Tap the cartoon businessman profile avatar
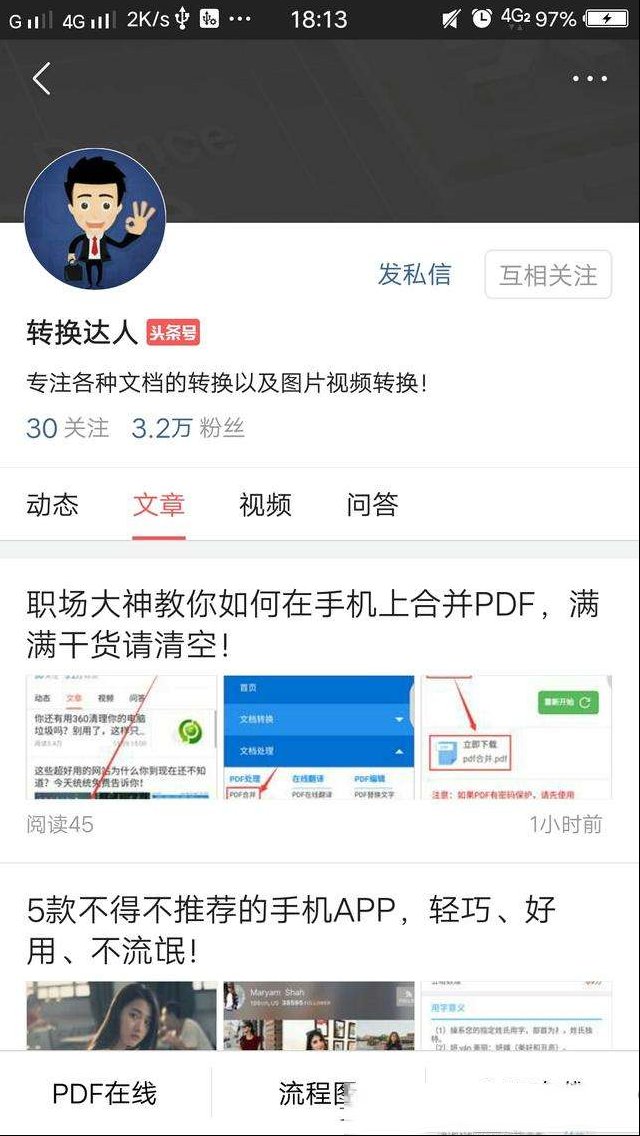 (95, 219)
